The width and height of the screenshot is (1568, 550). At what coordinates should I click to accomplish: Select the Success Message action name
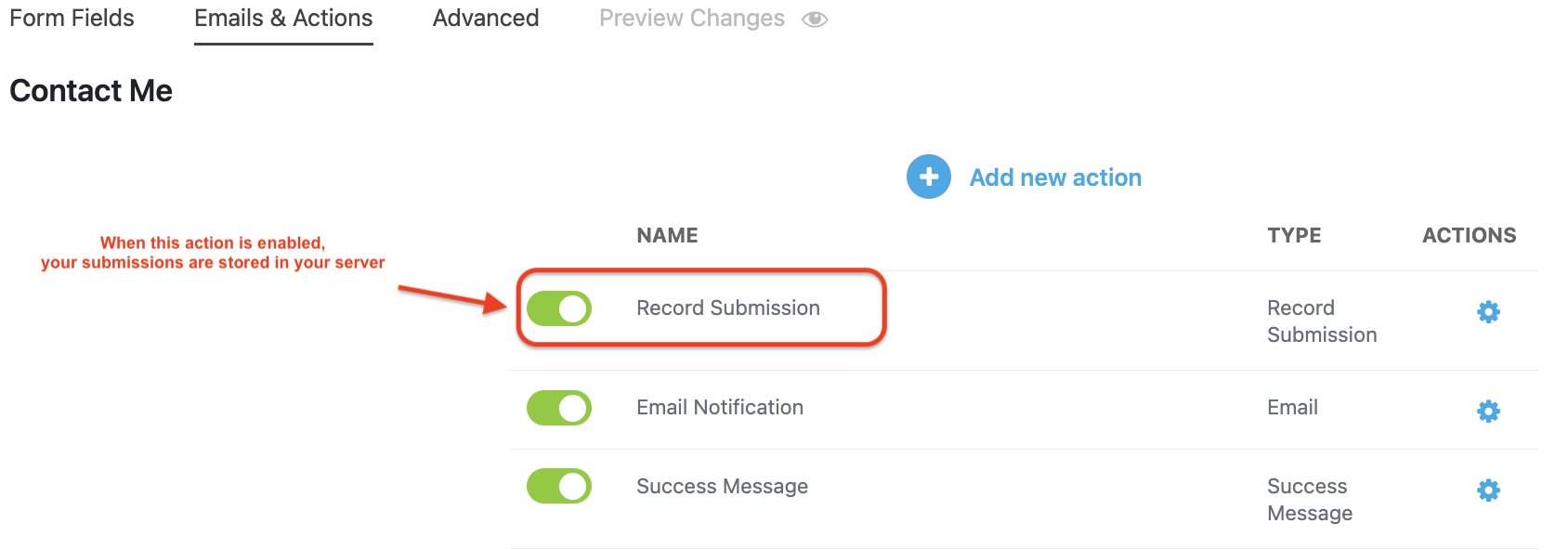(x=722, y=487)
